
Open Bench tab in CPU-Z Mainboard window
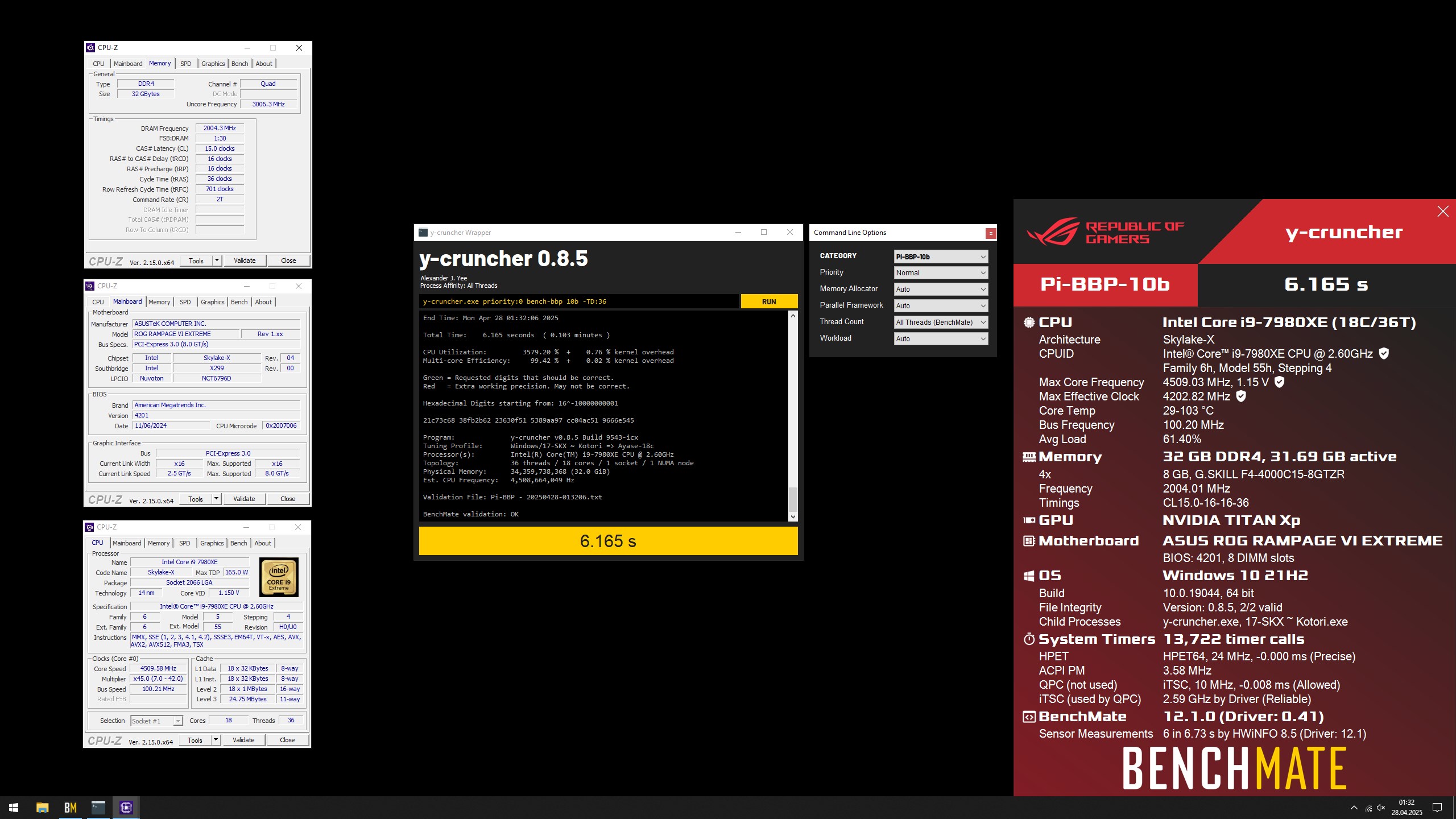(239, 302)
